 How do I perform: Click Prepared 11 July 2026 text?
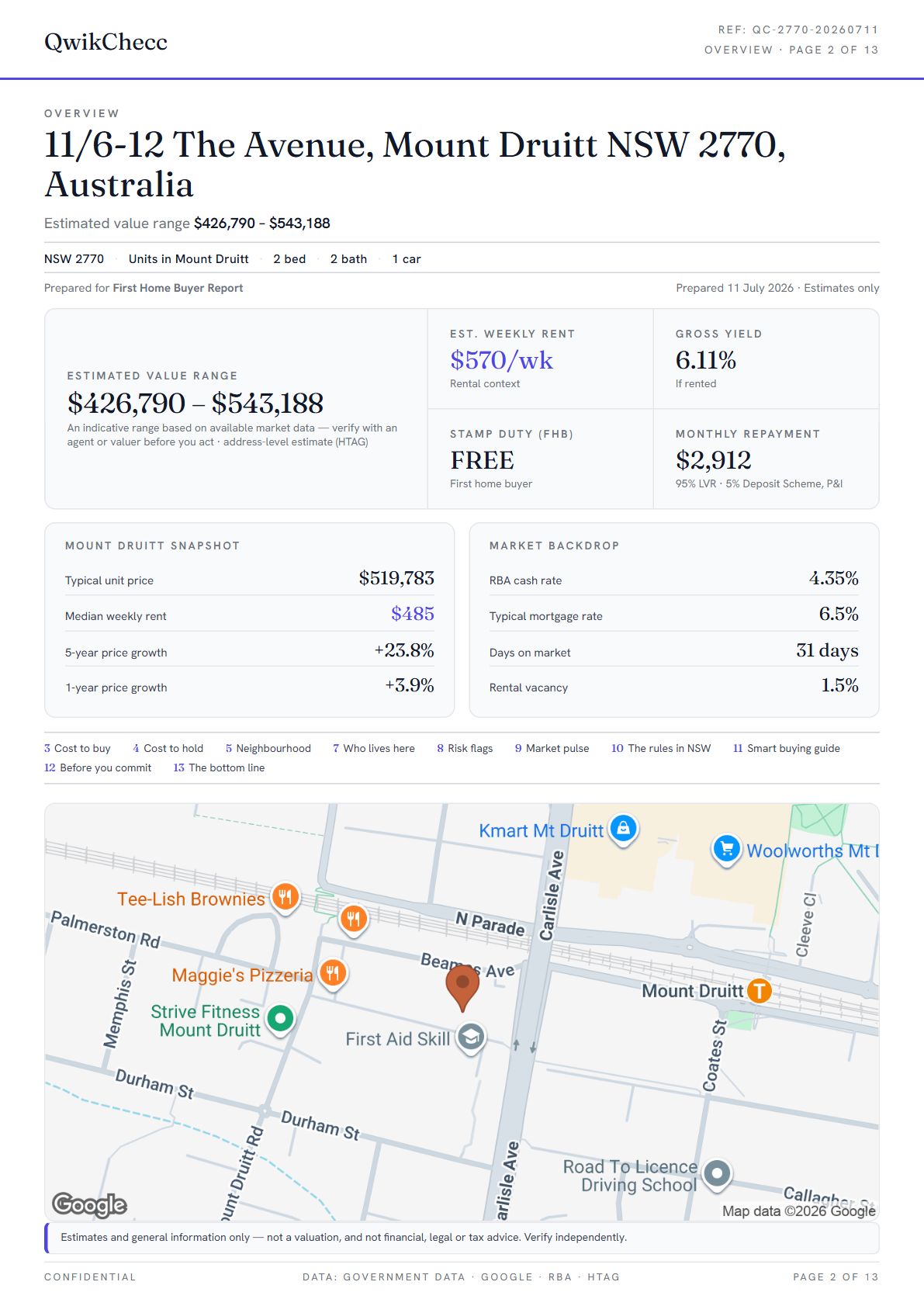(x=735, y=288)
